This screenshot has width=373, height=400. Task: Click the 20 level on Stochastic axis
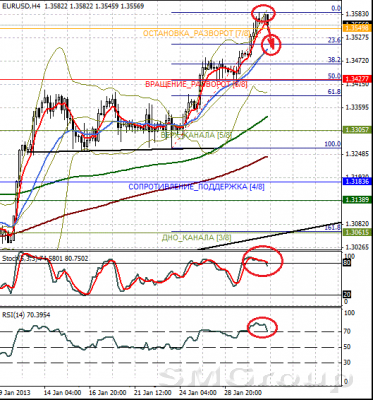tap(347, 295)
